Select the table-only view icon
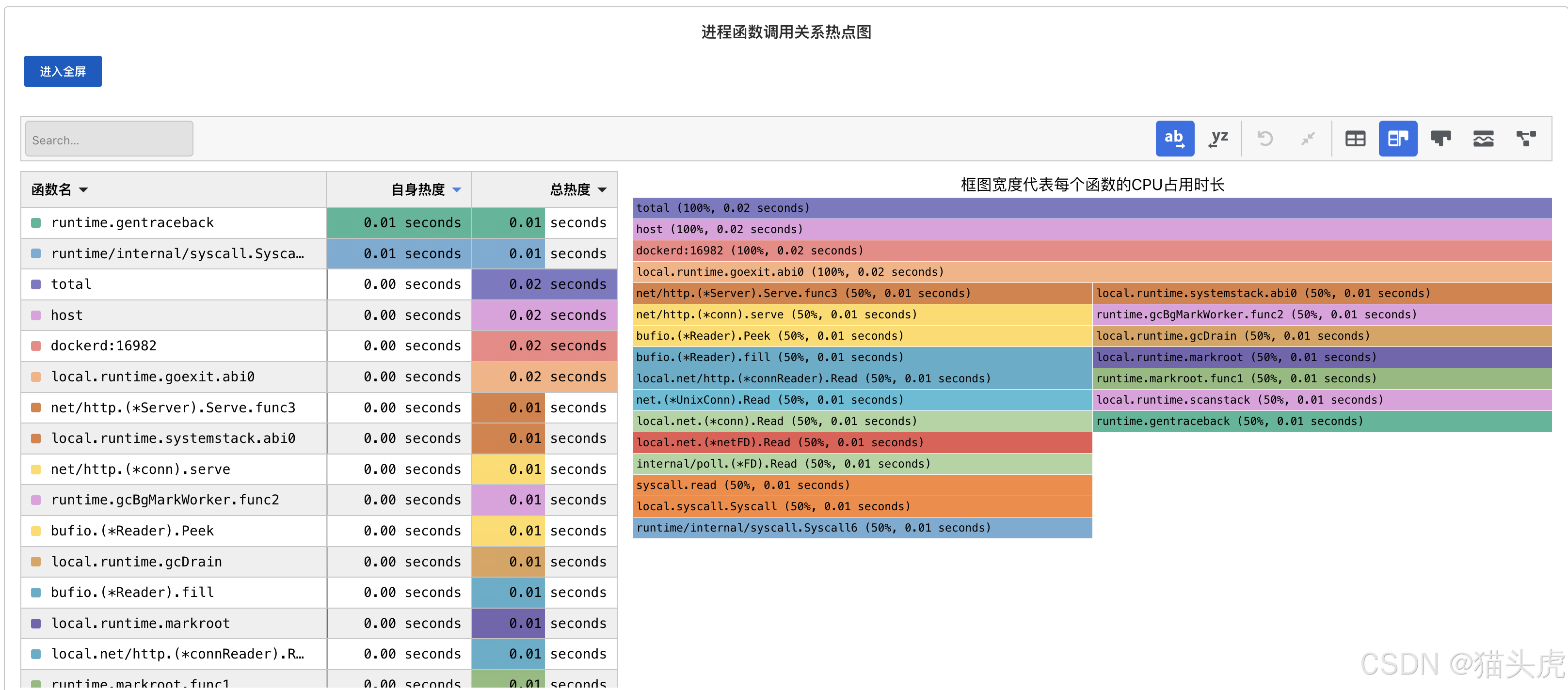Image resolution: width=1568 pixels, height=690 pixels. pos(1355,139)
